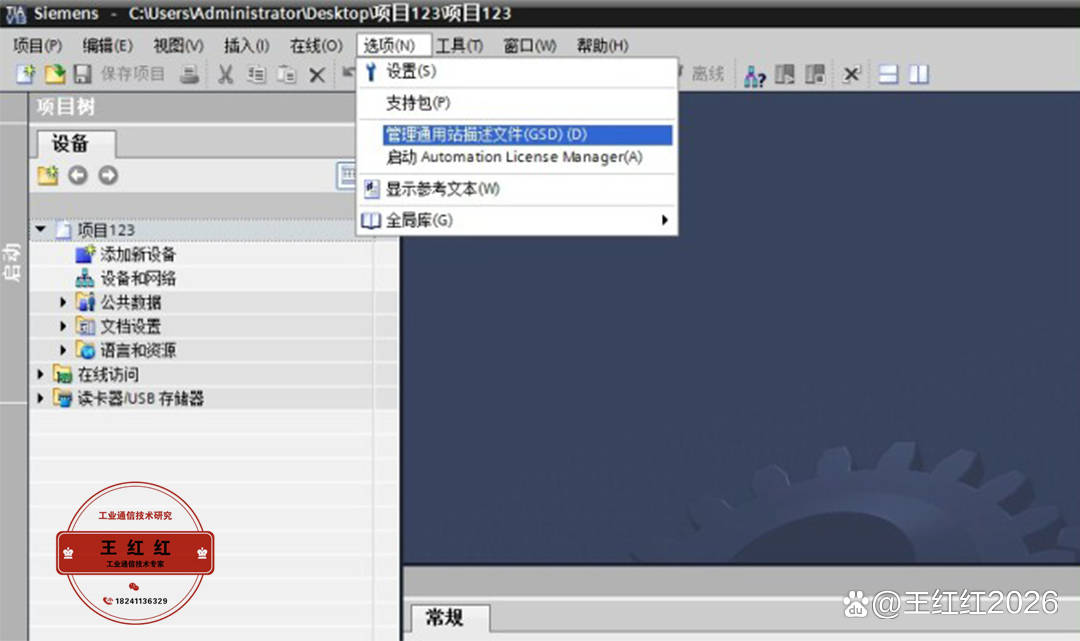1080x641 pixels.
Task: Click the document icon beside 显示参考文本
Action: pos(371,189)
